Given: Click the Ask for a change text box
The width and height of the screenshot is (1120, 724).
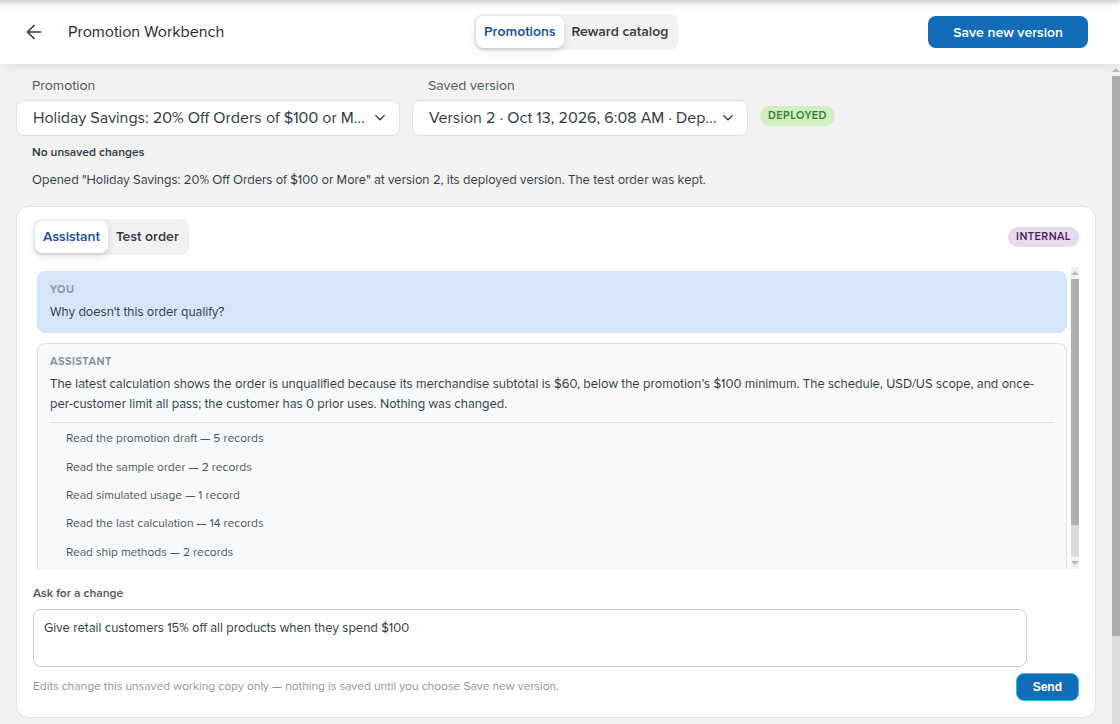Looking at the screenshot, I should point(529,638).
